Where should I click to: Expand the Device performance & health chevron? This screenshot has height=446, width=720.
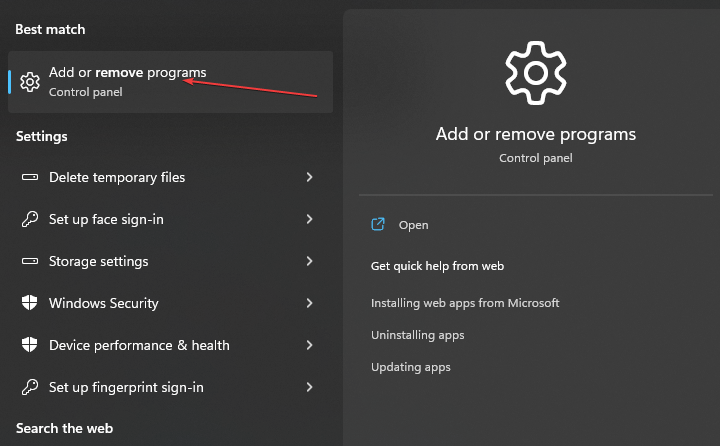[310, 345]
